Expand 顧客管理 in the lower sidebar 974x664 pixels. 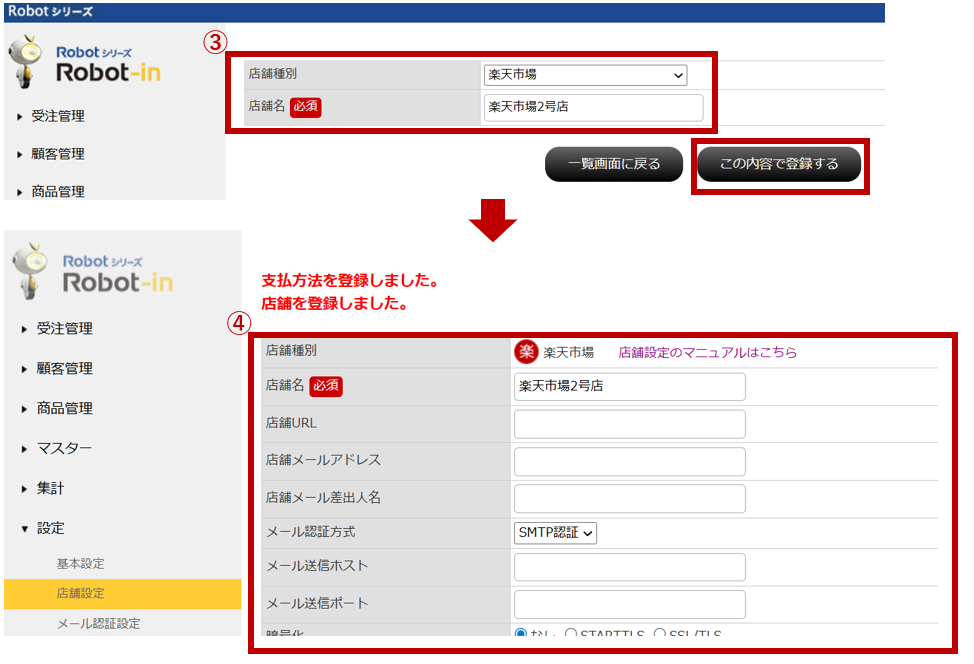click(x=64, y=368)
